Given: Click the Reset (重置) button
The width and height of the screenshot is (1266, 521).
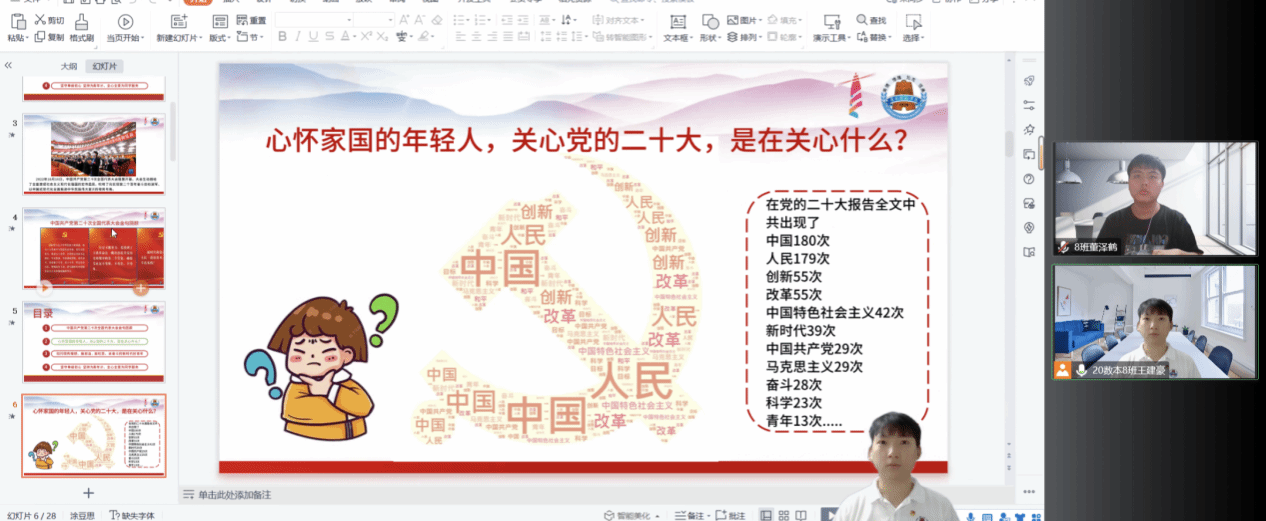Looking at the screenshot, I should 253,20.
